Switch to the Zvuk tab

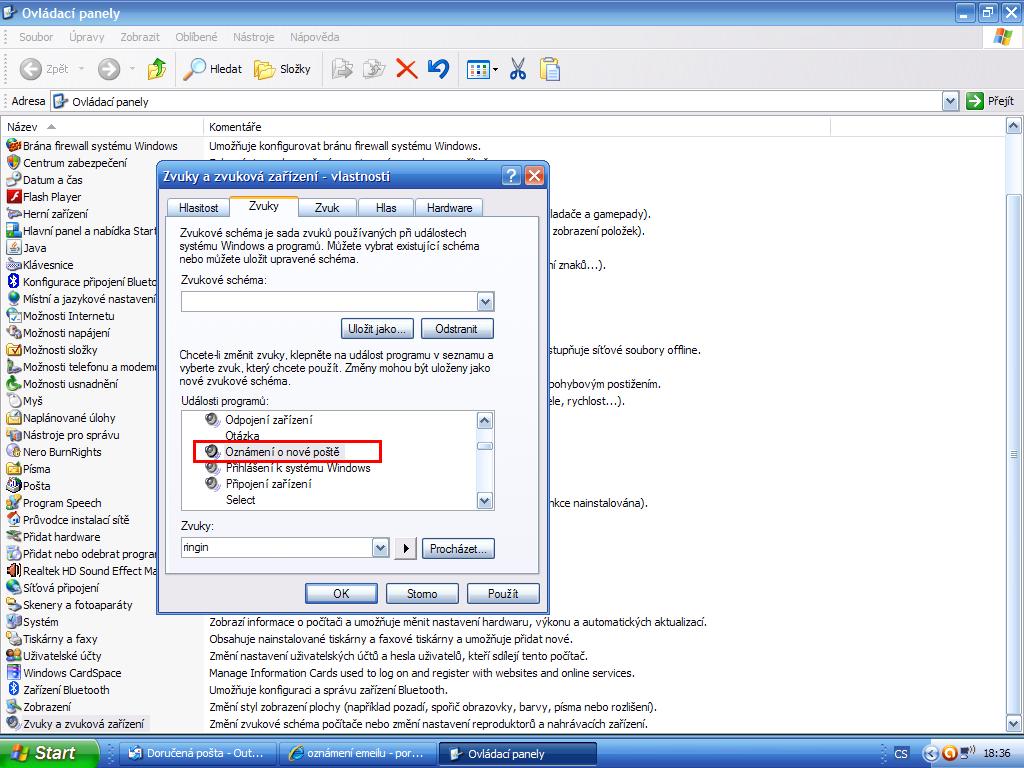pos(327,208)
